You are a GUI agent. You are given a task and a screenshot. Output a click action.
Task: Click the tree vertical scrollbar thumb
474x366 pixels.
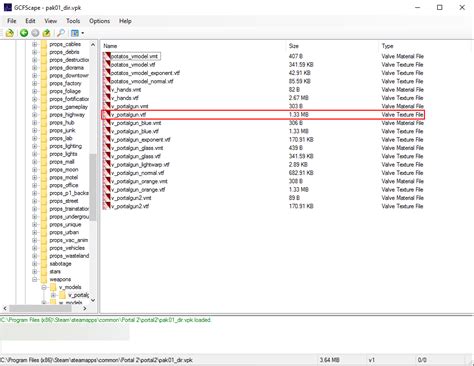point(93,187)
